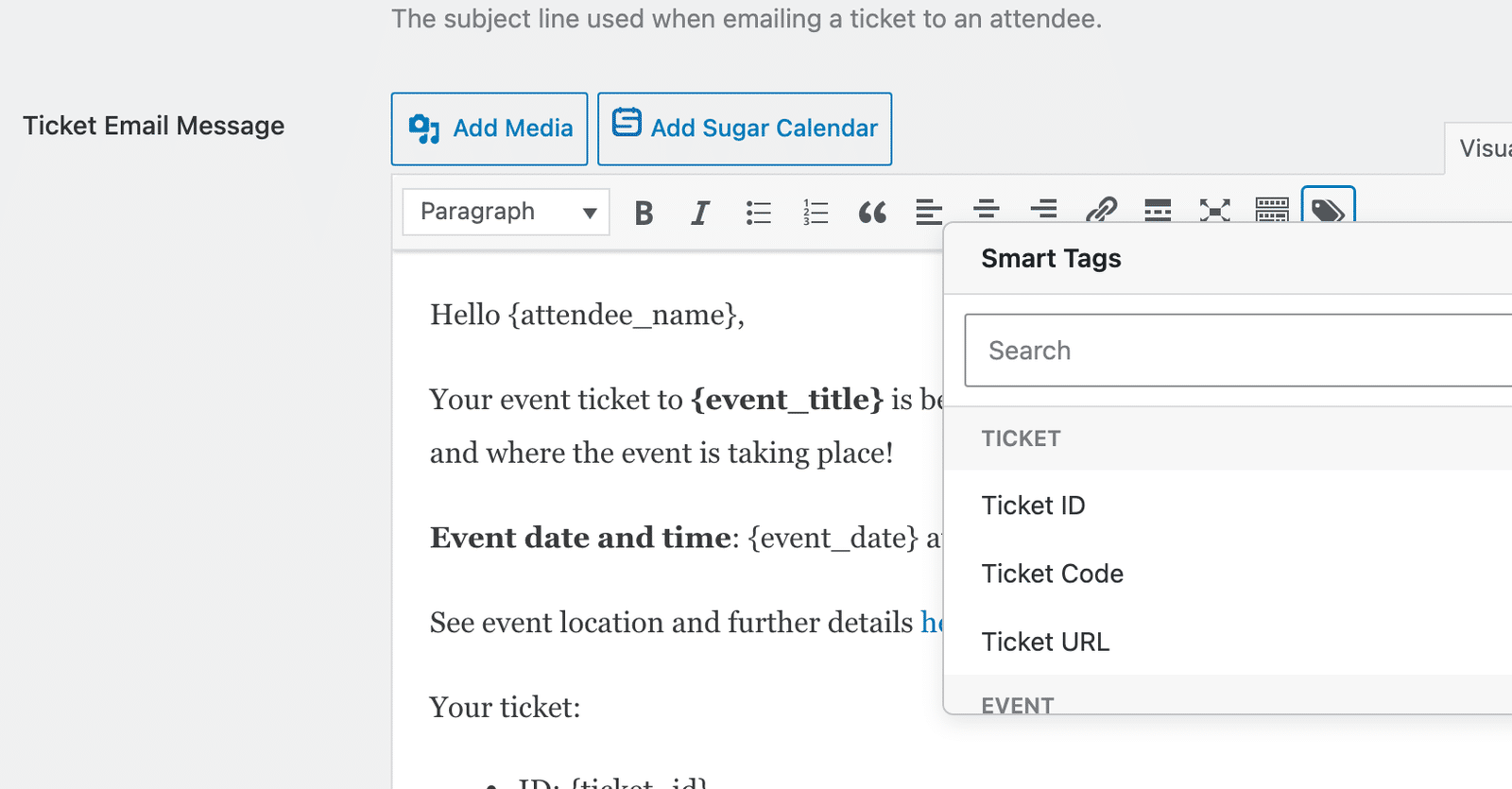Insert Read More tag icon
The width and height of the screenshot is (1512, 789).
(x=1158, y=210)
